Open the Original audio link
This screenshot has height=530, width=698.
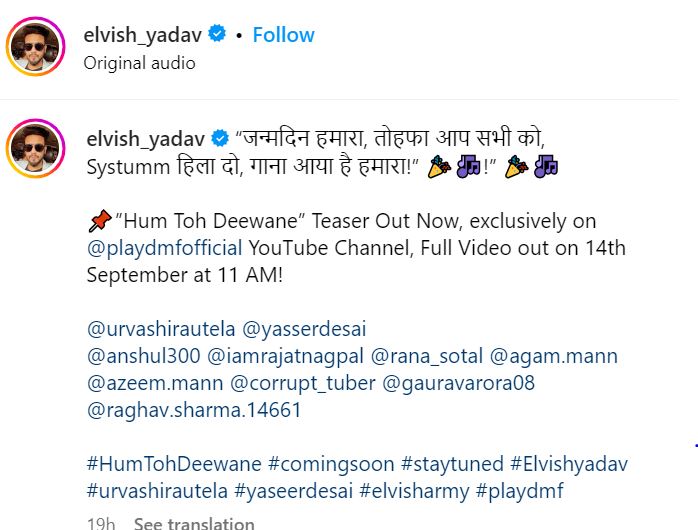[139, 63]
